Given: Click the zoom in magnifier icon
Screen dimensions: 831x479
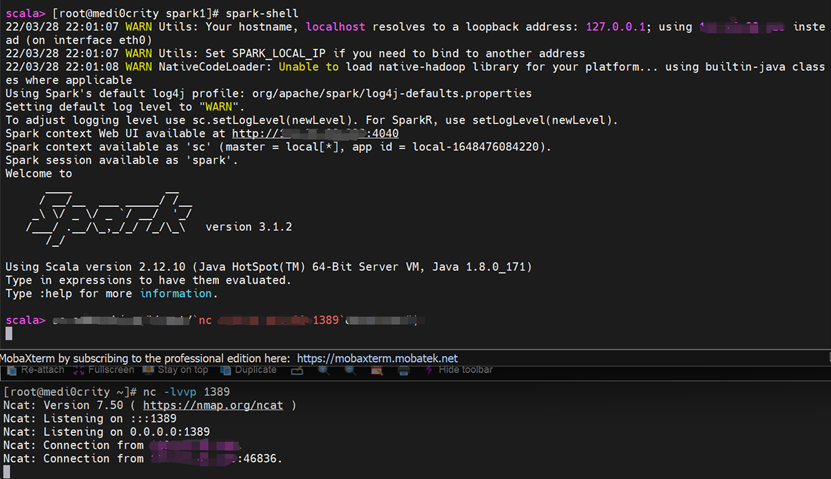Looking at the screenshot, I should [x=323, y=370].
